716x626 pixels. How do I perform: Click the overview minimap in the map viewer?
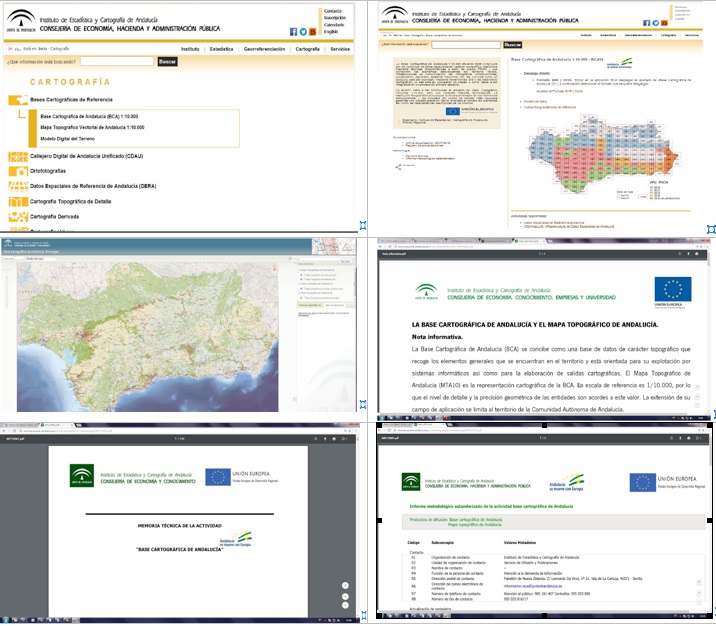tap(334, 246)
